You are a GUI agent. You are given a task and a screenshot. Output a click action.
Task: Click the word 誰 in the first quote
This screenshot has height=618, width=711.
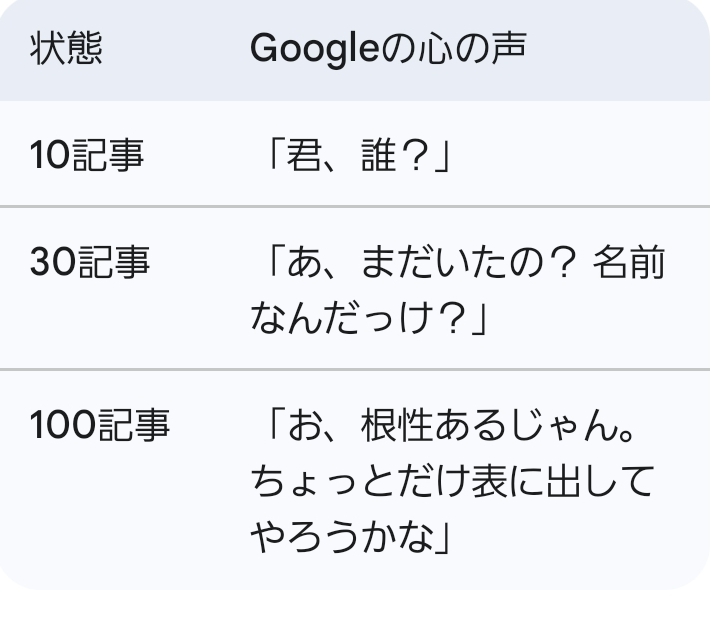coord(379,156)
